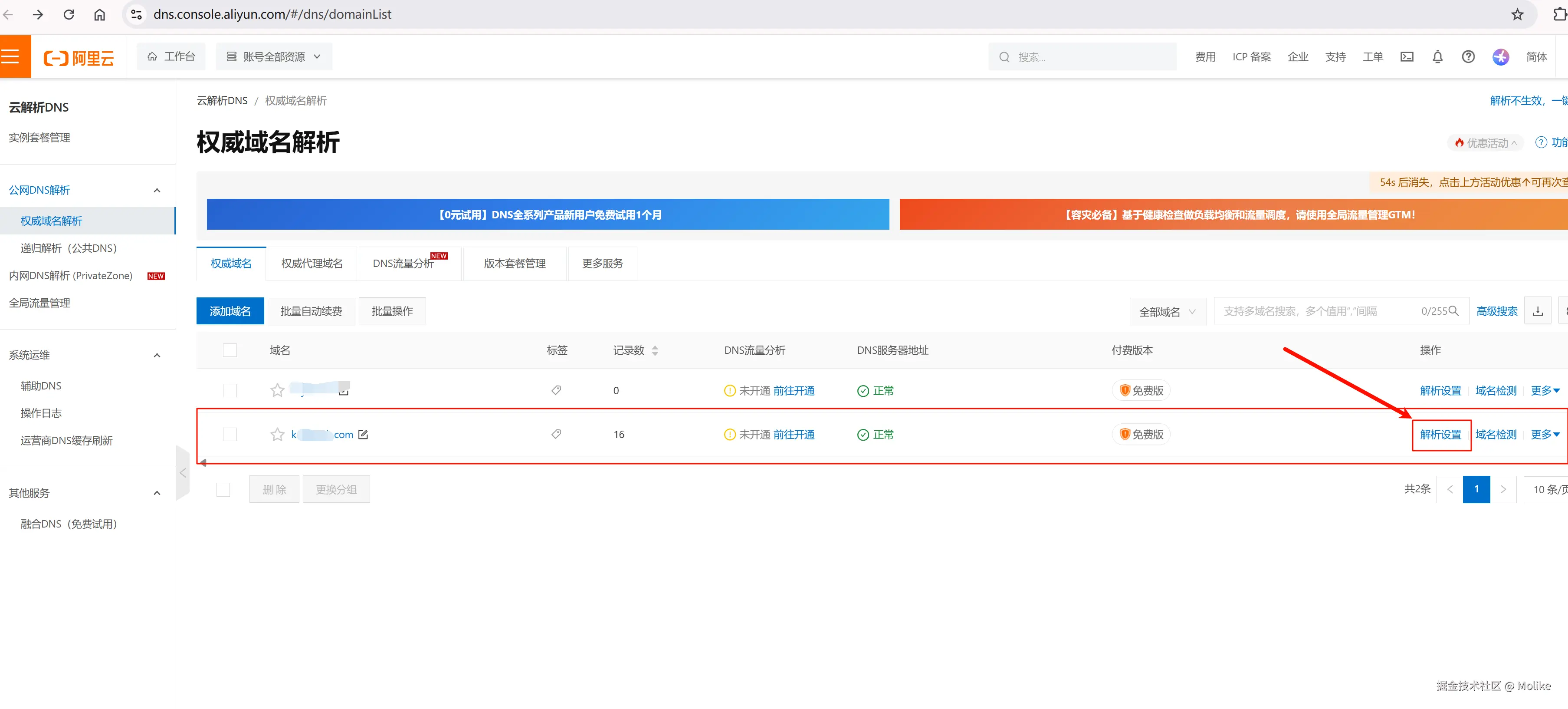Viewport: 1568px width, 709px height.
Task: Switch to the 版本套餐管理 tab
Action: tap(514, 264)
